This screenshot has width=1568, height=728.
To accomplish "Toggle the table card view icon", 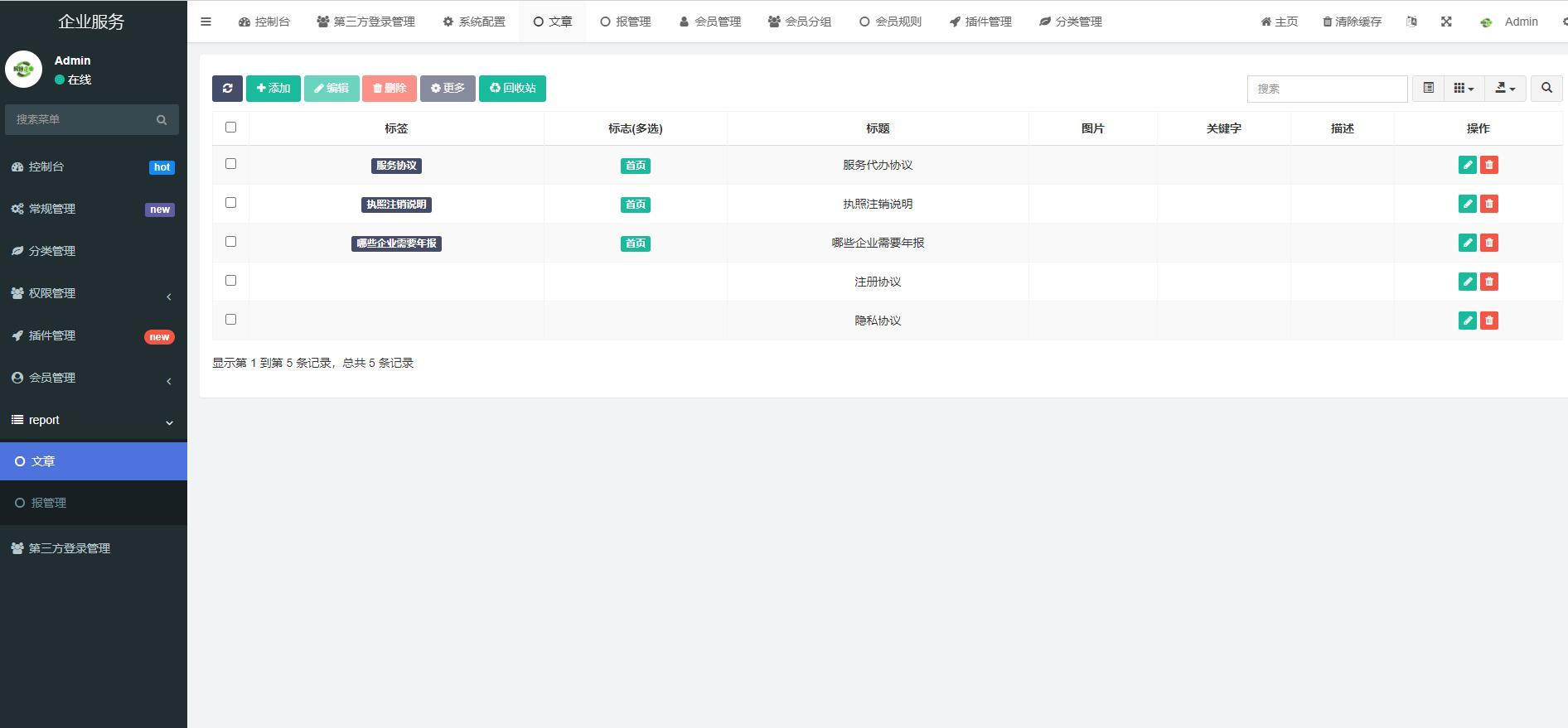I will tap(1428, 89).
